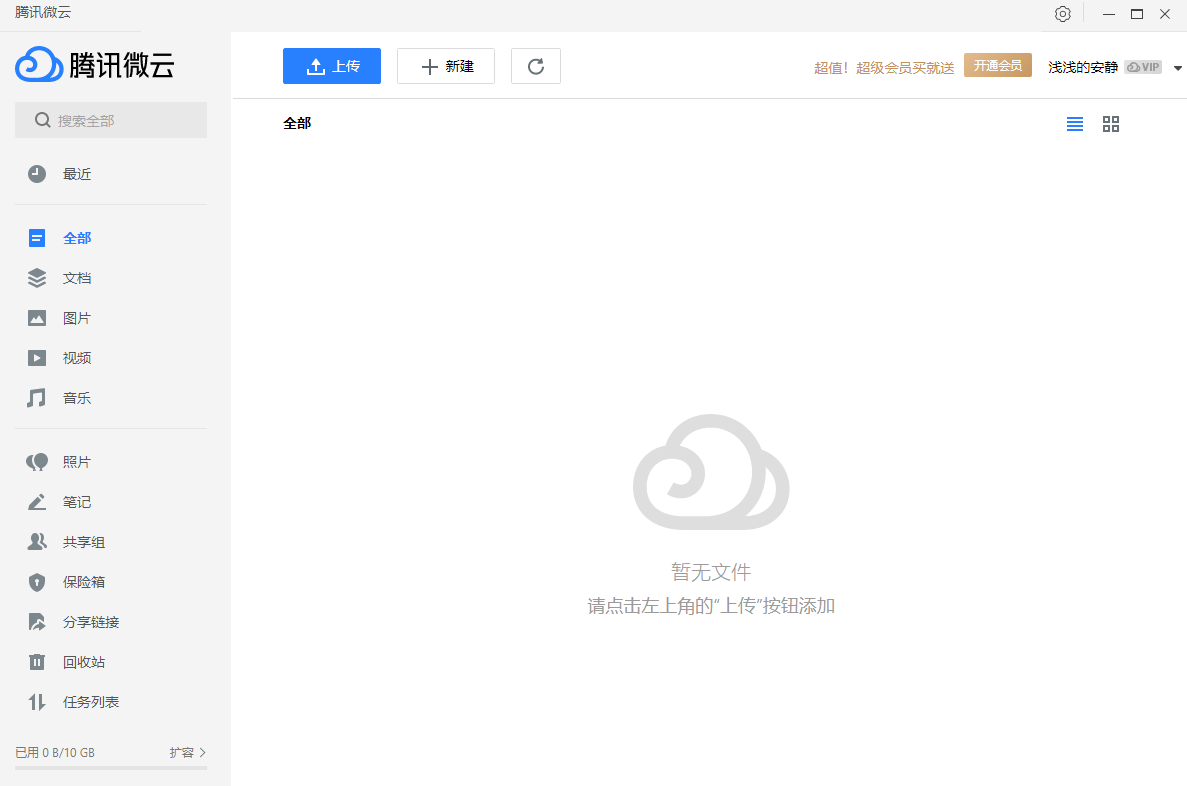The width and height of the screenshot is (1187, 786).
Task: Open 开通会员 membership purchase
Action: click(x=997, y=64)
